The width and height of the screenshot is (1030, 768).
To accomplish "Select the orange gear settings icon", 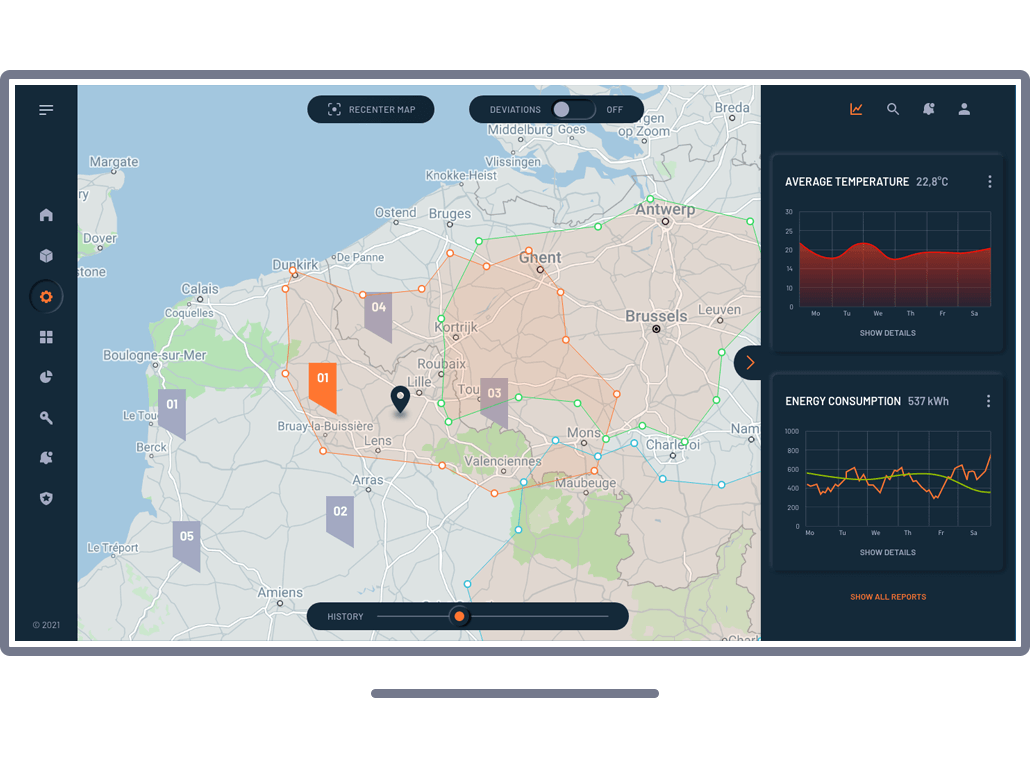I will tap(46, 297).
